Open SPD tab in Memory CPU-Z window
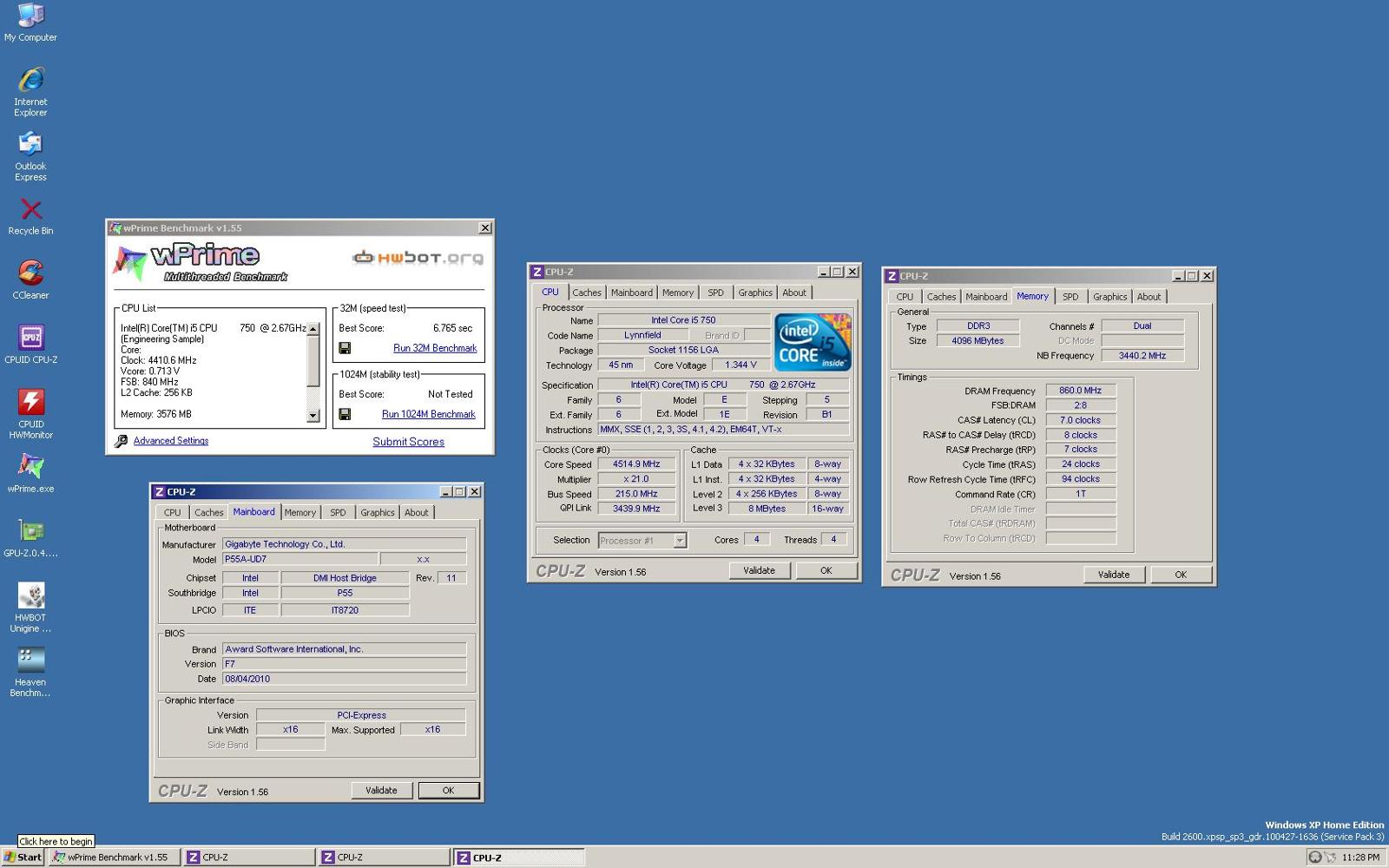The image size is (1389, 868). point(1070,297)
